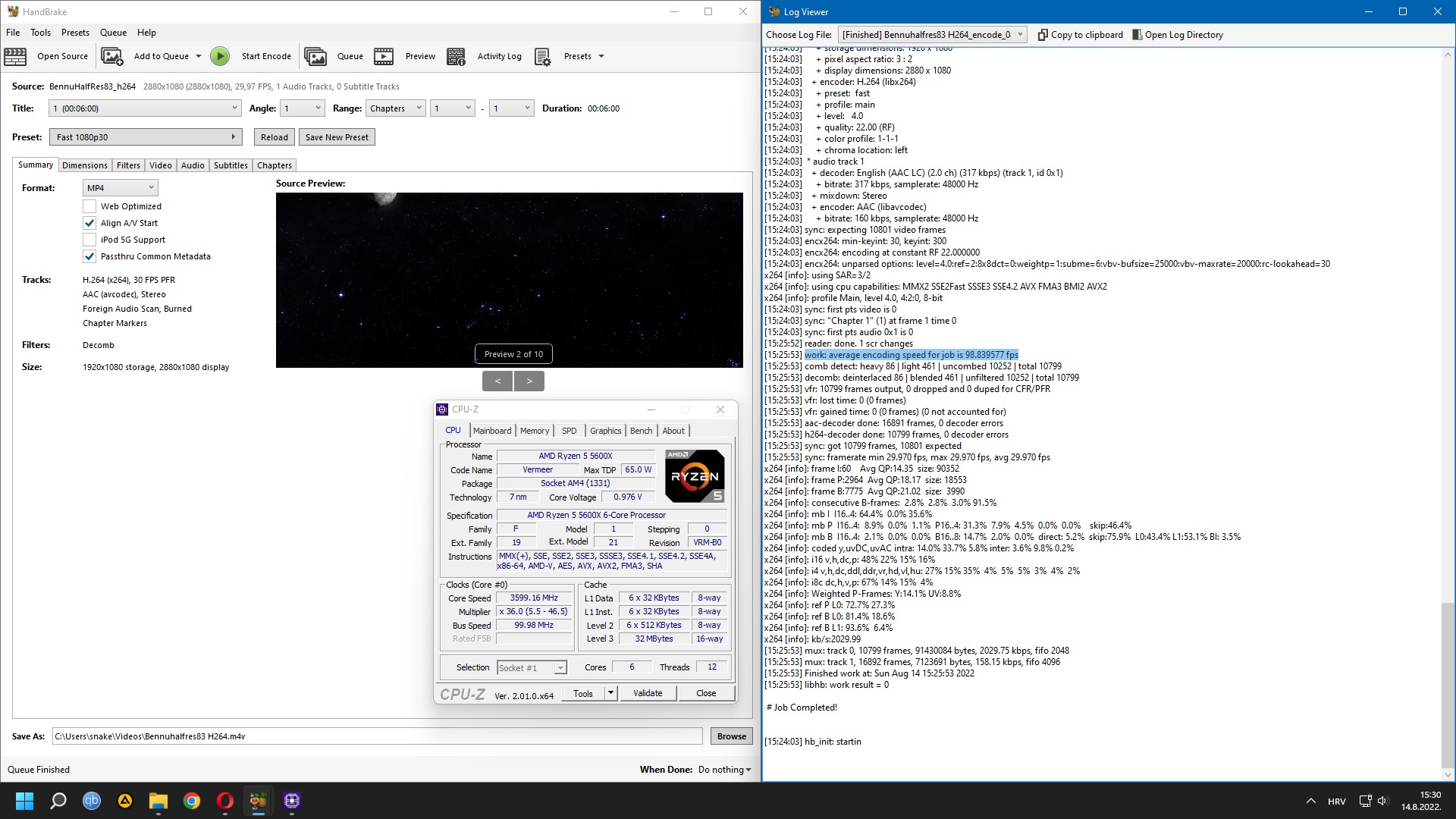Open the Queue window icon
This screenshot has height=819, width=1456.
pos(315,56)
